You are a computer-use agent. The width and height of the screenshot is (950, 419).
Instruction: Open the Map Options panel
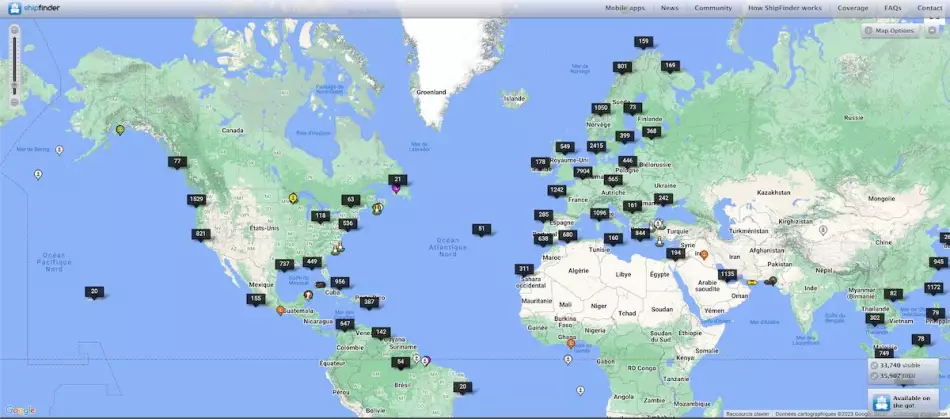(x=890, y=30)
